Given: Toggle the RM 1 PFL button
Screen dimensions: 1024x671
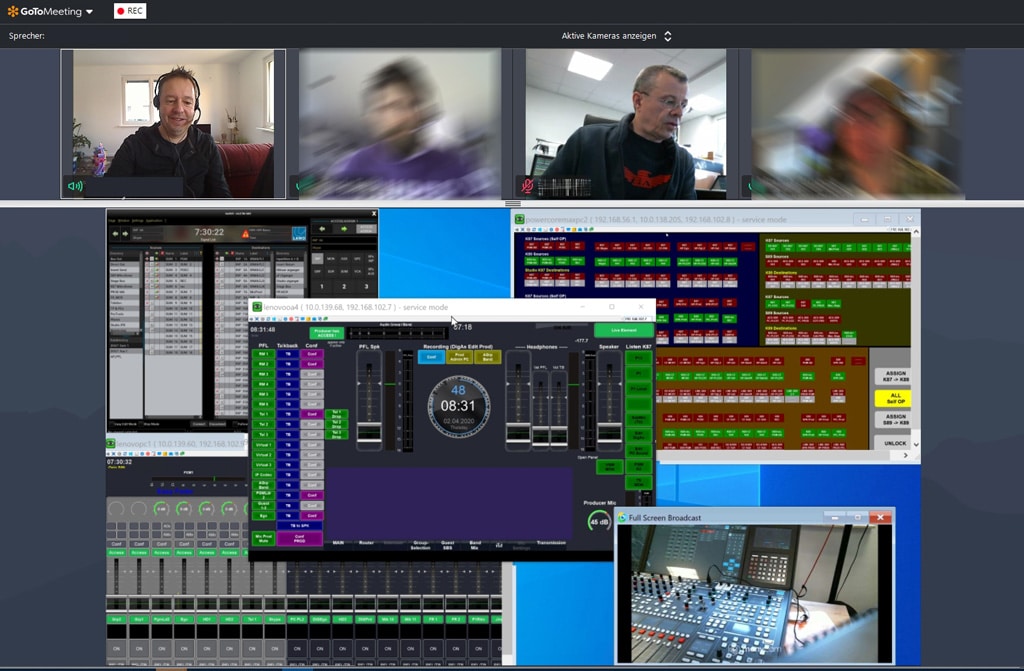Looking at the screenshot, I should coord(264,354).
